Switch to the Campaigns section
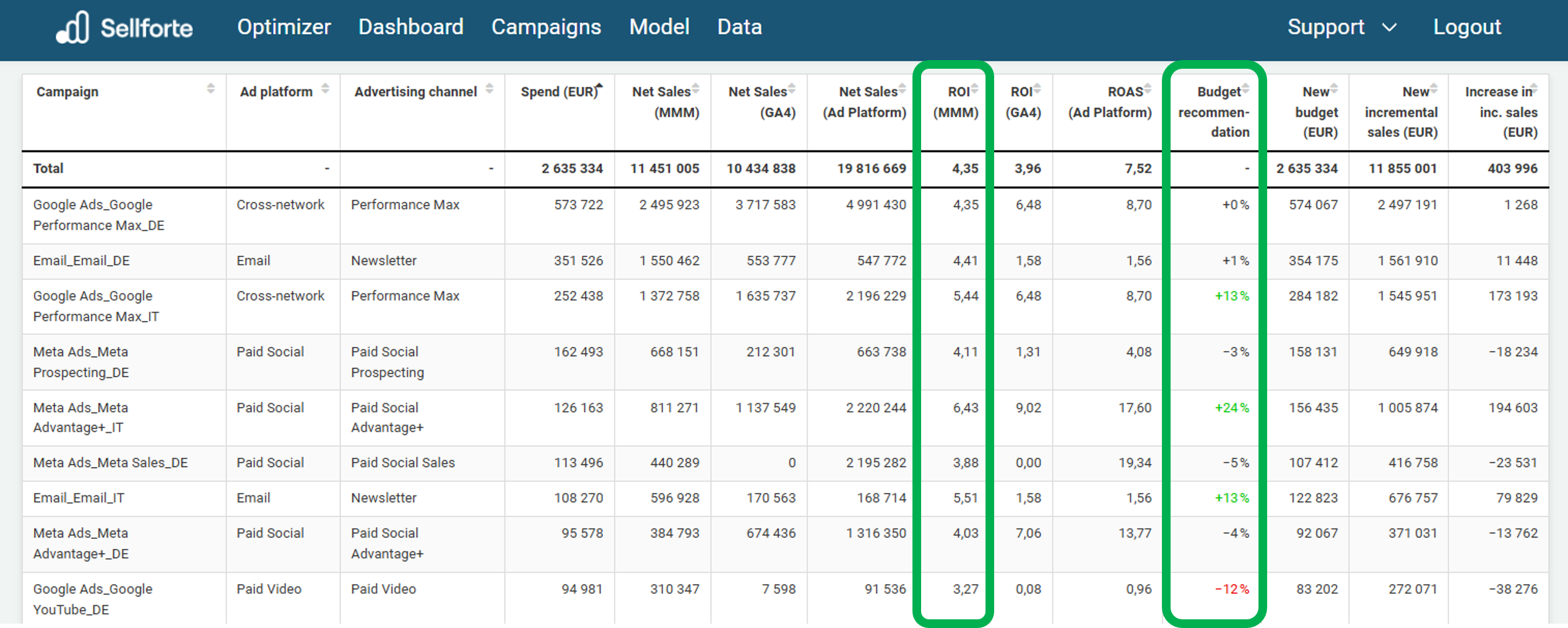The height and width of the screenshot is (628, 1568). pyautogui.click(x=546, y=27)
